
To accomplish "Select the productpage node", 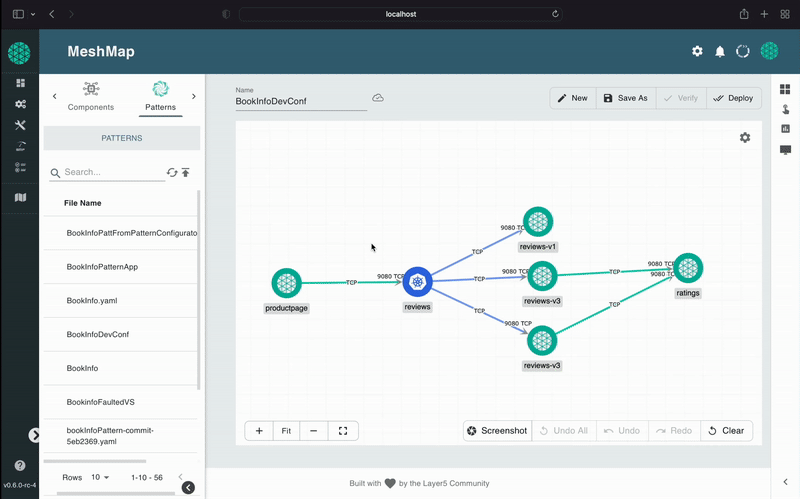I will [x=287, y=283].
